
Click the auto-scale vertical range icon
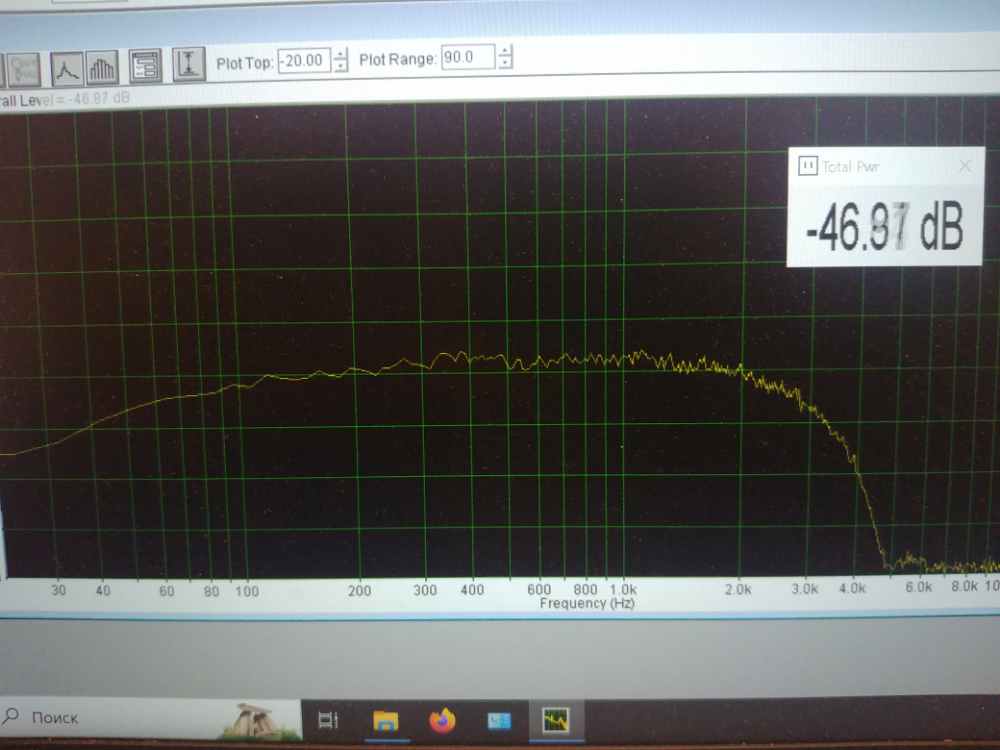point(188,65)
